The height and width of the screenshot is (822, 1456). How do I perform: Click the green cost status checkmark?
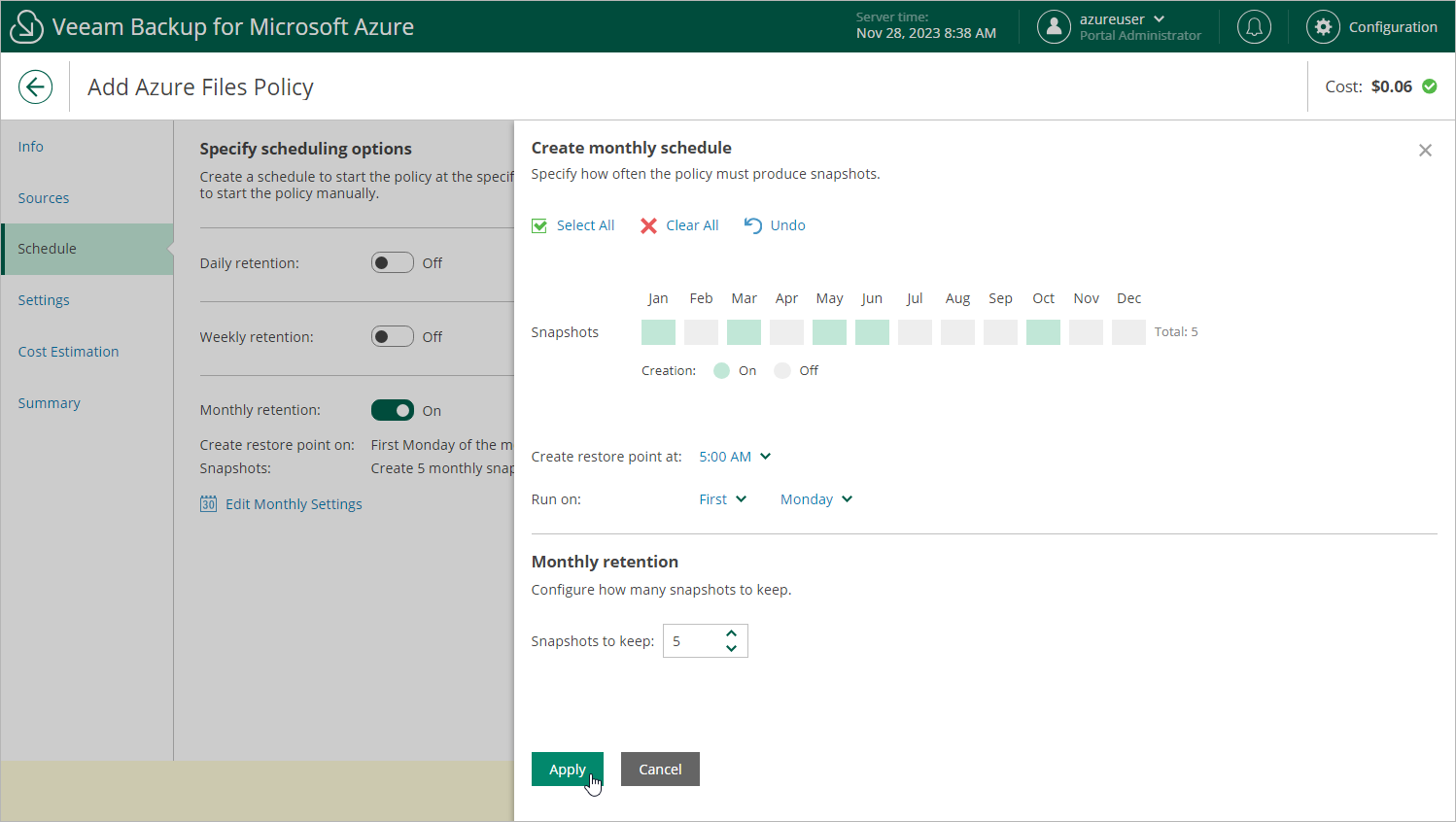click(1430, 86)
